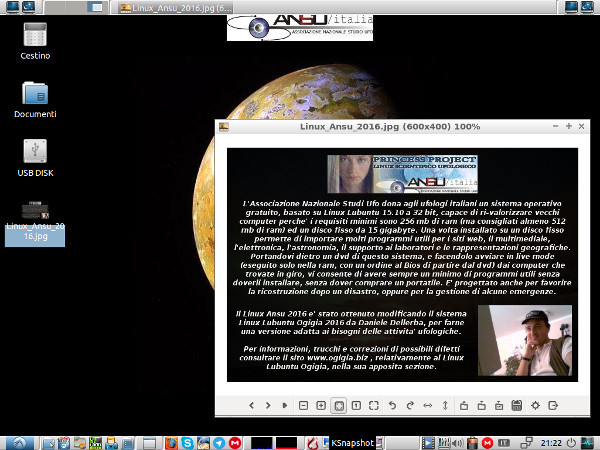600x450 pixels.
Task: Open the system monitor graph in tray
Action: (587, 443)
